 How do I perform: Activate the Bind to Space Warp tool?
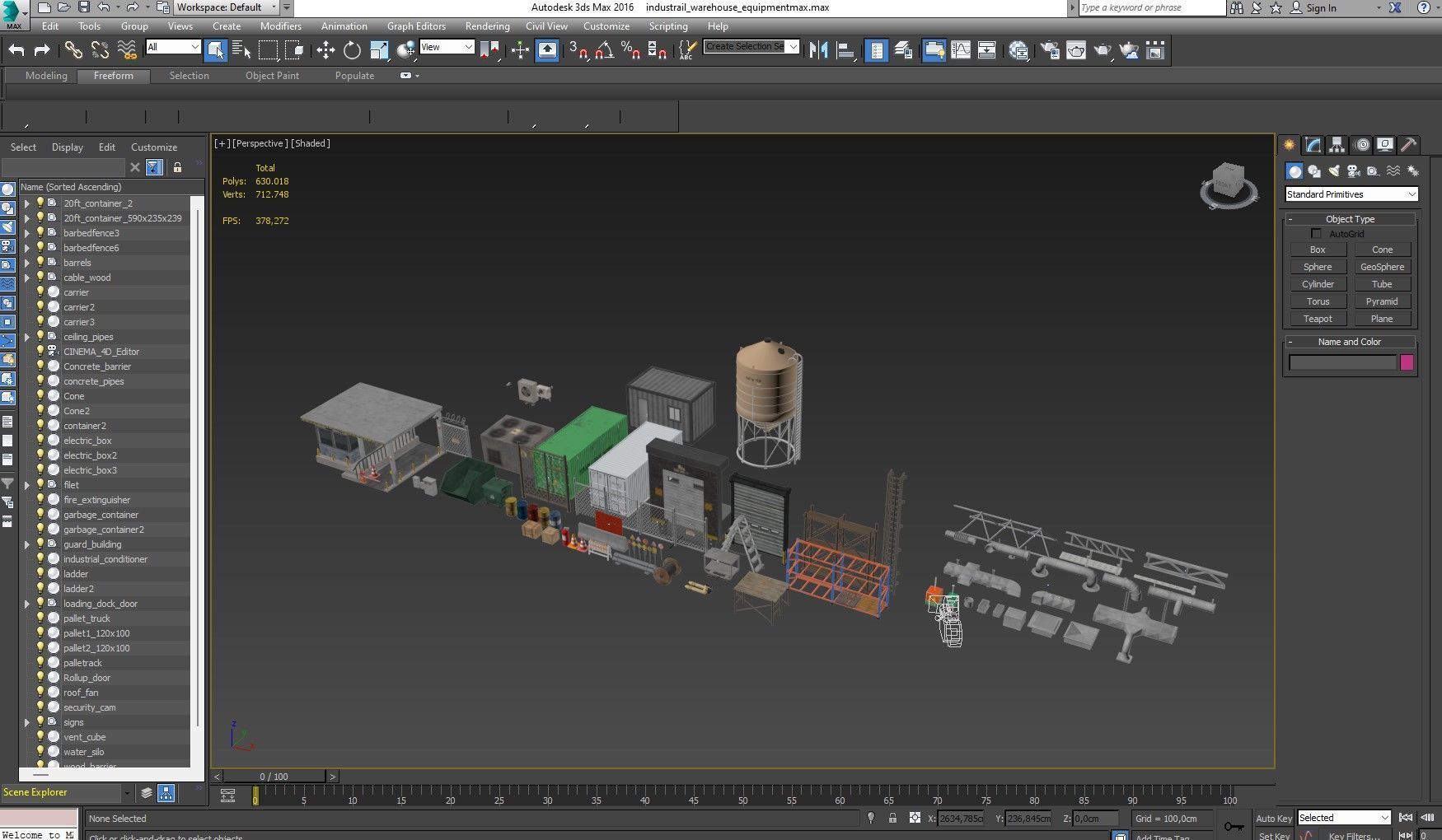[127, 50]
